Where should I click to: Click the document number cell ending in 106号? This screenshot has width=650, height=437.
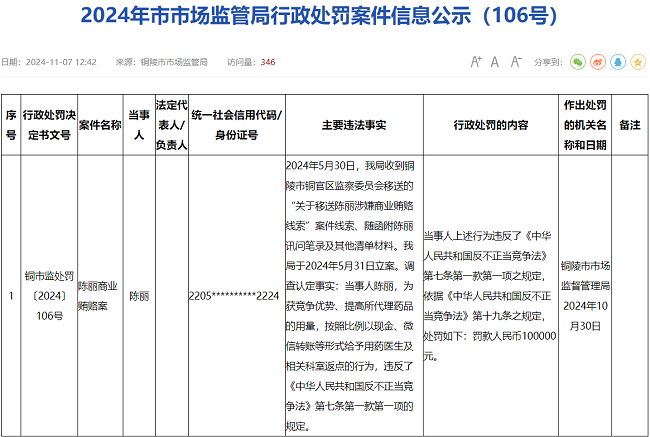tap(47, 296)
